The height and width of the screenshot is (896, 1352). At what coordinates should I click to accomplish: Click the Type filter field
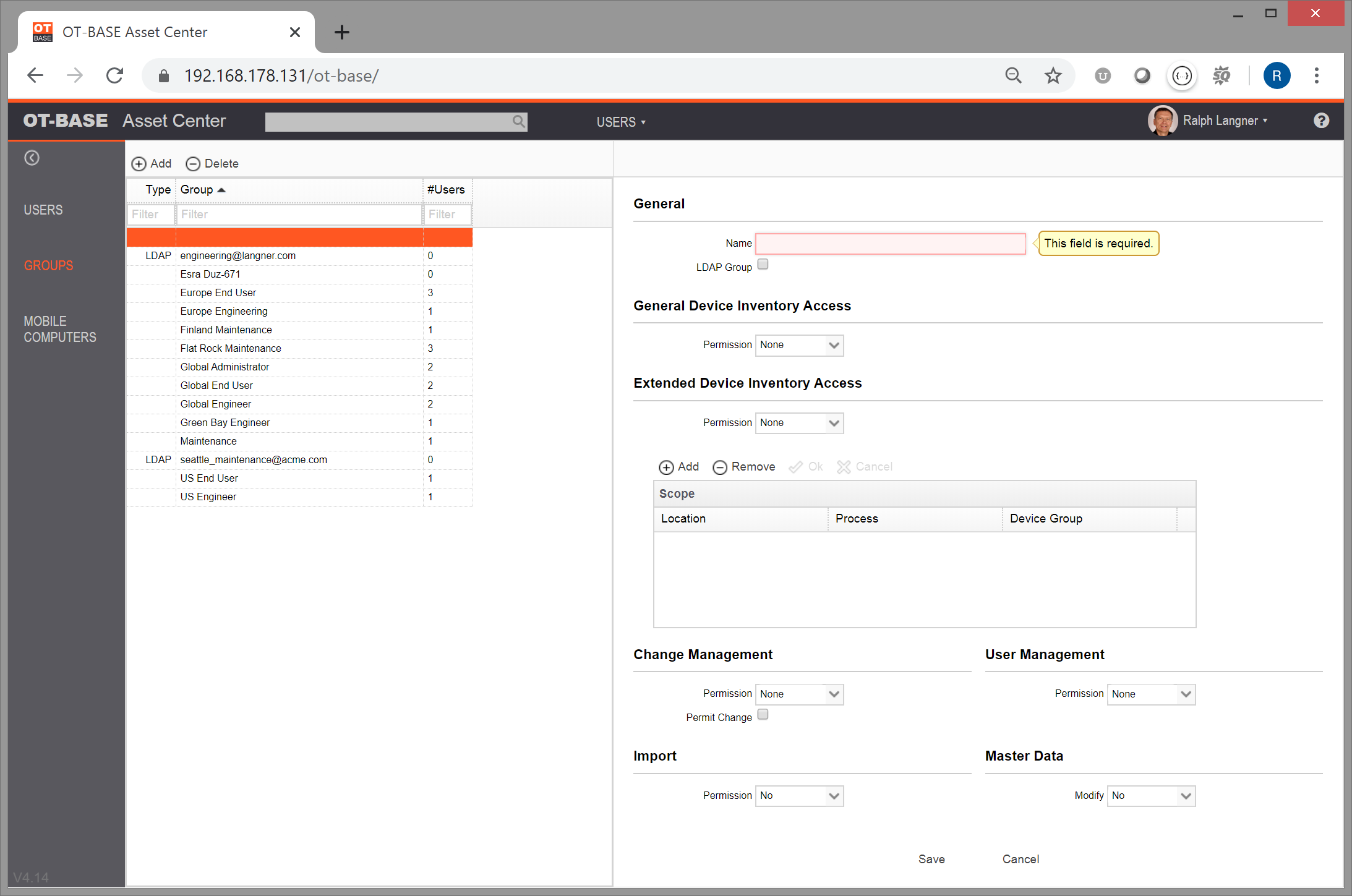152,215
